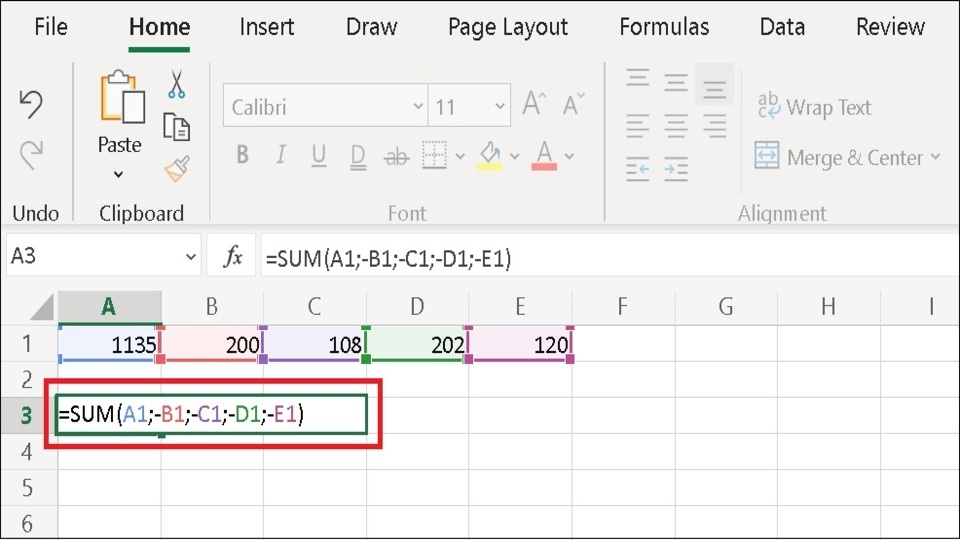Apply yellow fill color

(x=490, y=156)
